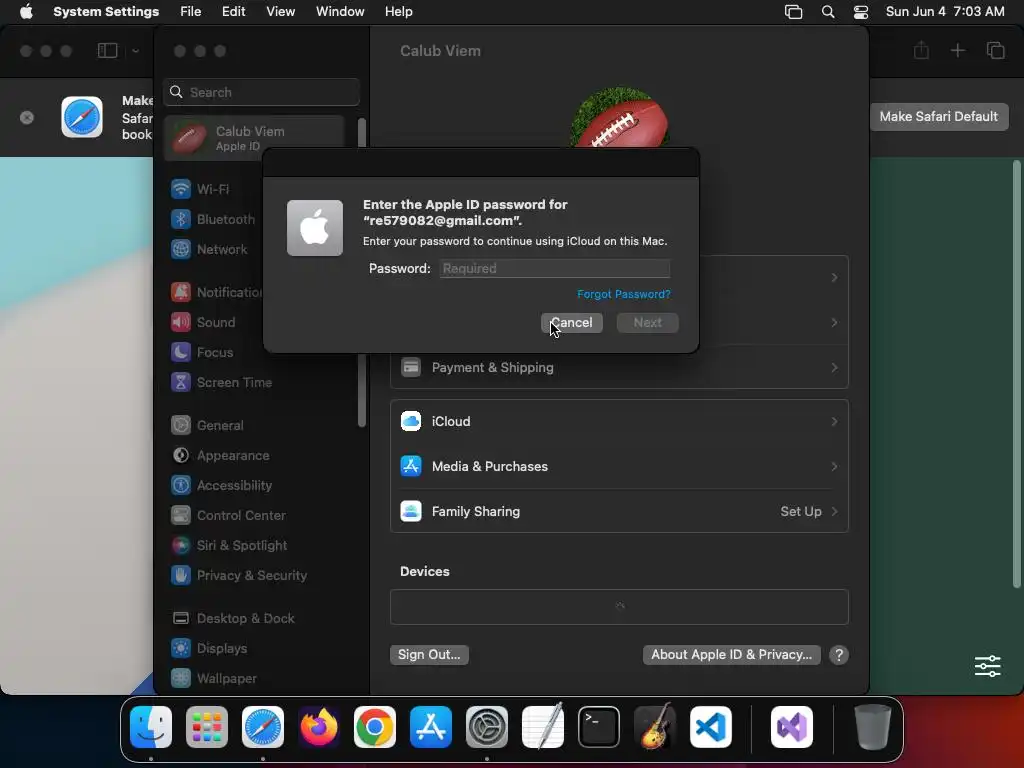Open the Help menu
Screen dimensions: 1024x768
pyautogui.click(x=398, y=12)
